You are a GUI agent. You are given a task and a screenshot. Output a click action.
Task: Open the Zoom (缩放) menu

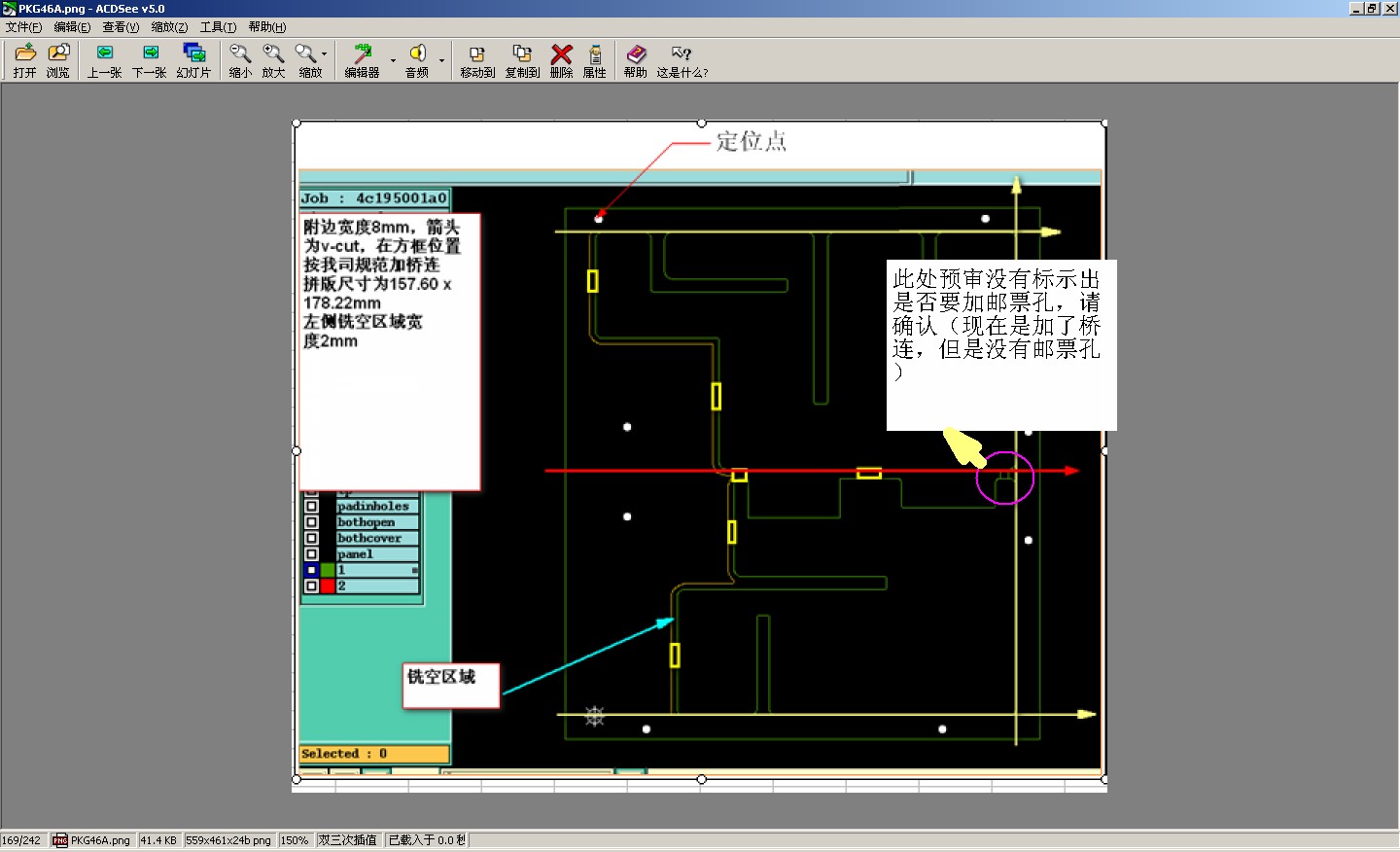point(169,27)
